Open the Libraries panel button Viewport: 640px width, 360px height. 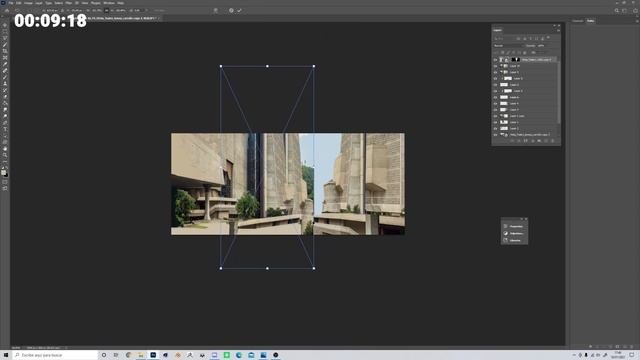click(x=514, y=240)
